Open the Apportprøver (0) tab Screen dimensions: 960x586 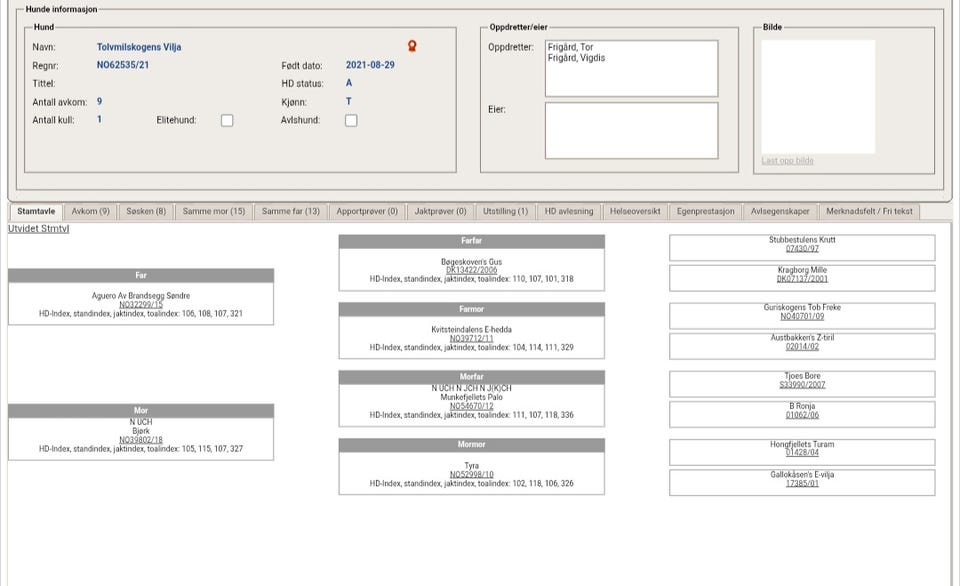tap(367, 211)
